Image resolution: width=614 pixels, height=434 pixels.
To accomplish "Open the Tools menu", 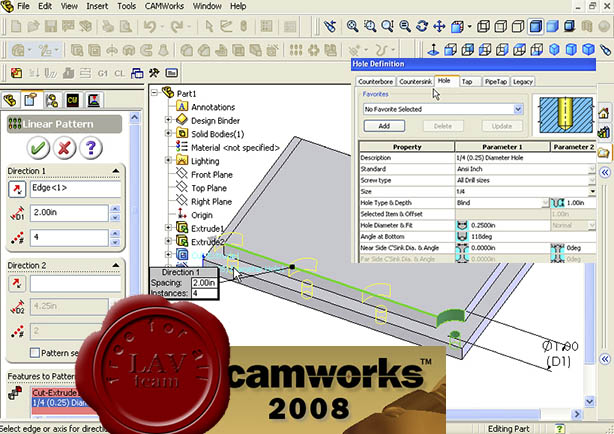I will (126, 6).
